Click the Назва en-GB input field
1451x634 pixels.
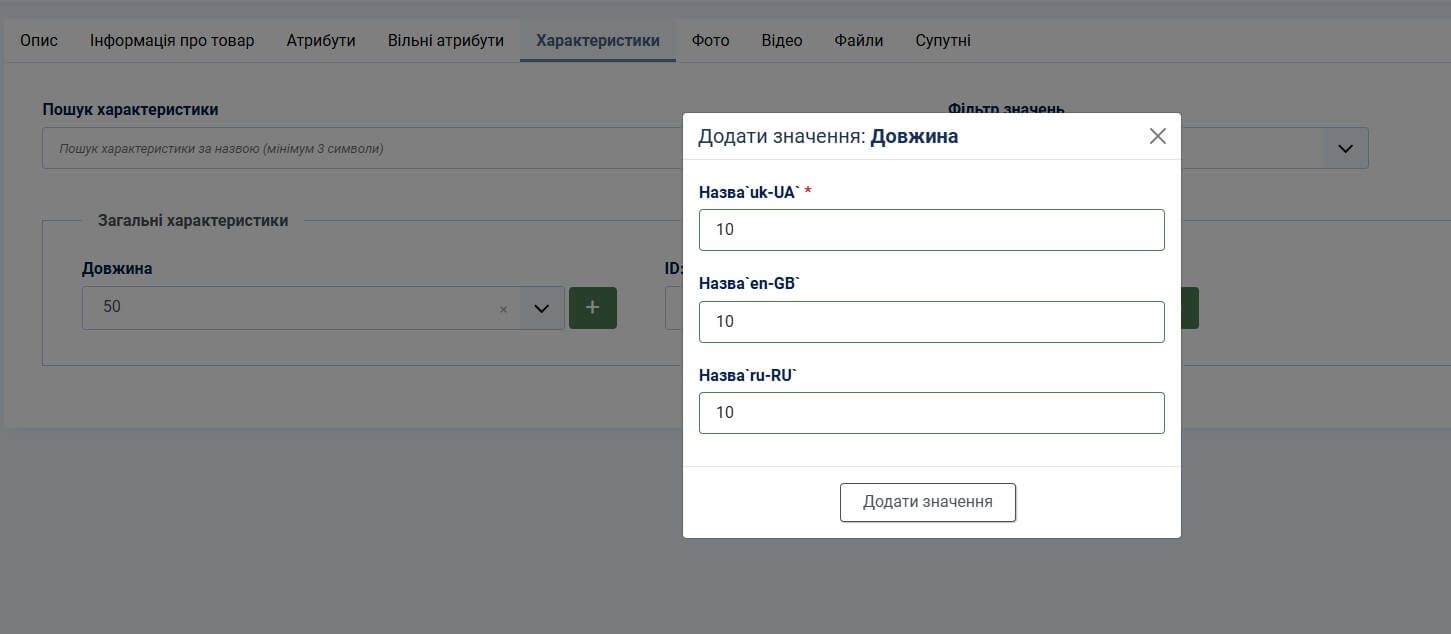931,322
